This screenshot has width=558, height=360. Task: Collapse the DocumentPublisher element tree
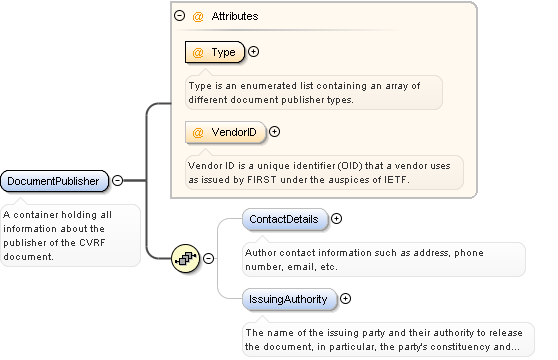pos(117,180)
